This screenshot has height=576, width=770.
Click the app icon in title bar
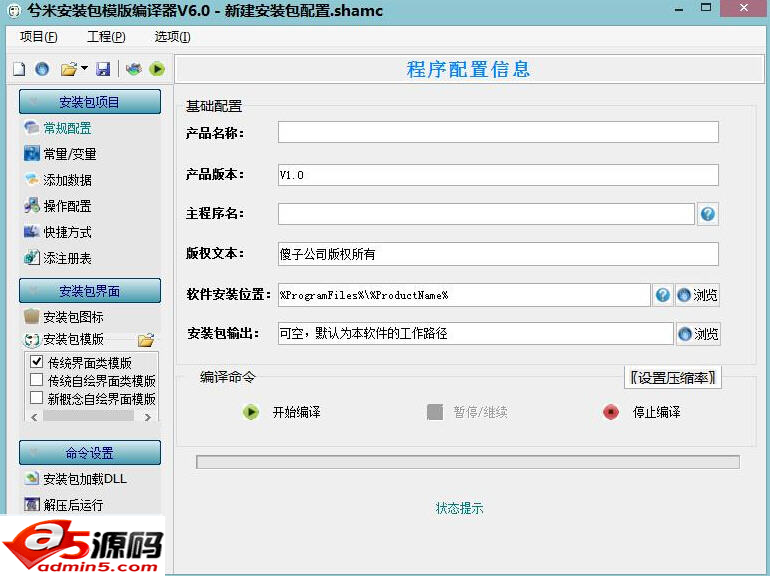15,10
